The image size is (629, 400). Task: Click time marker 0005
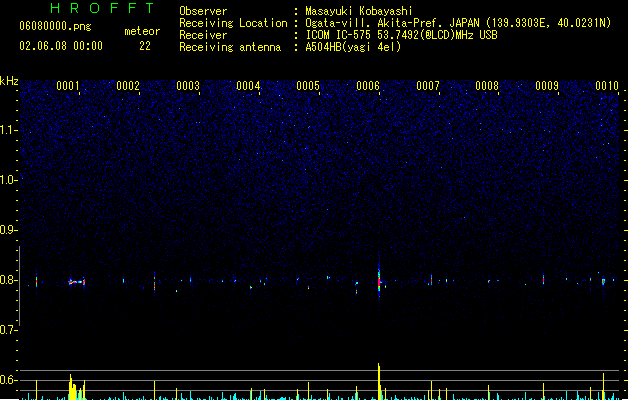(308, 86)
